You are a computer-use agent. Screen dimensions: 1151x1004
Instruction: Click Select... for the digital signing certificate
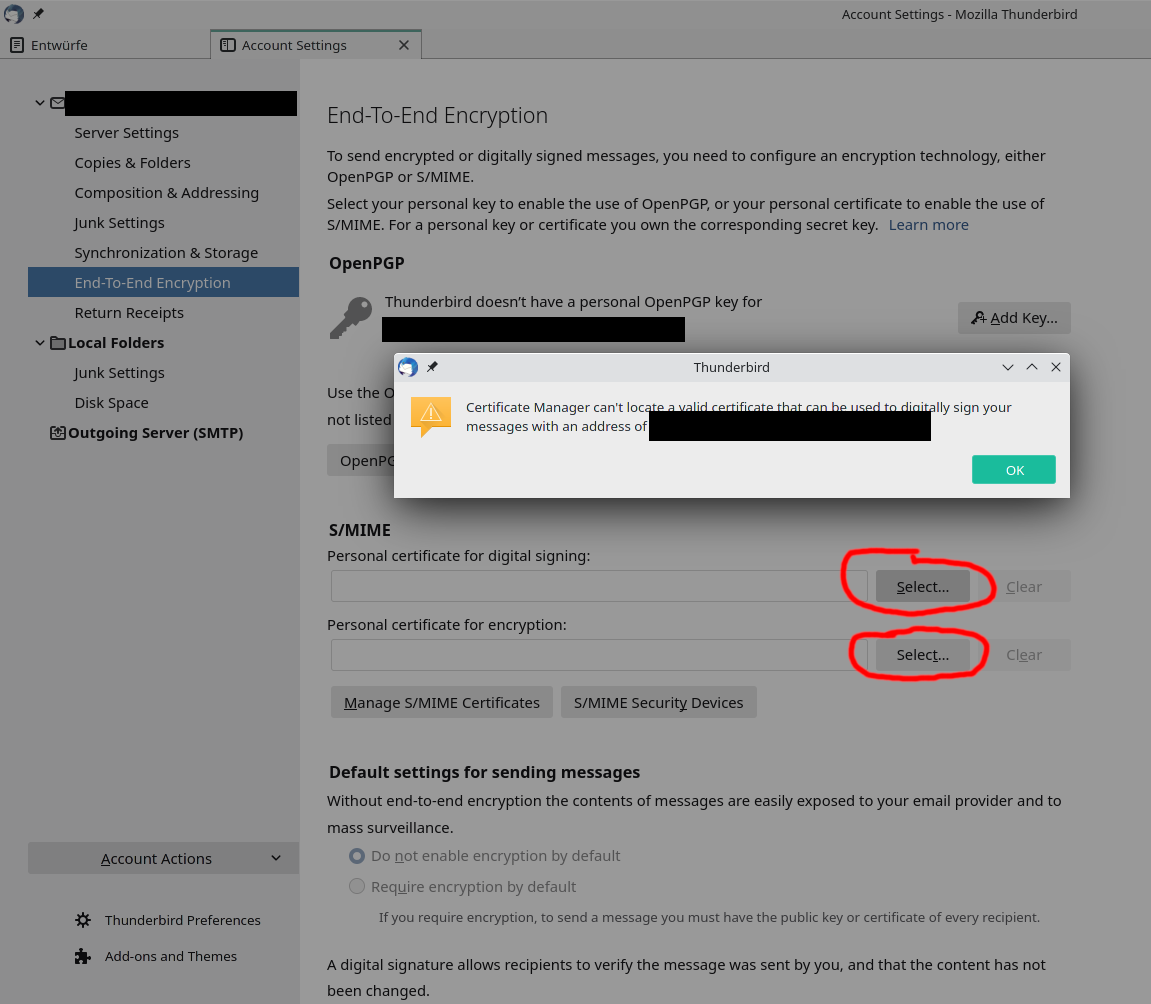coord(922,586)
